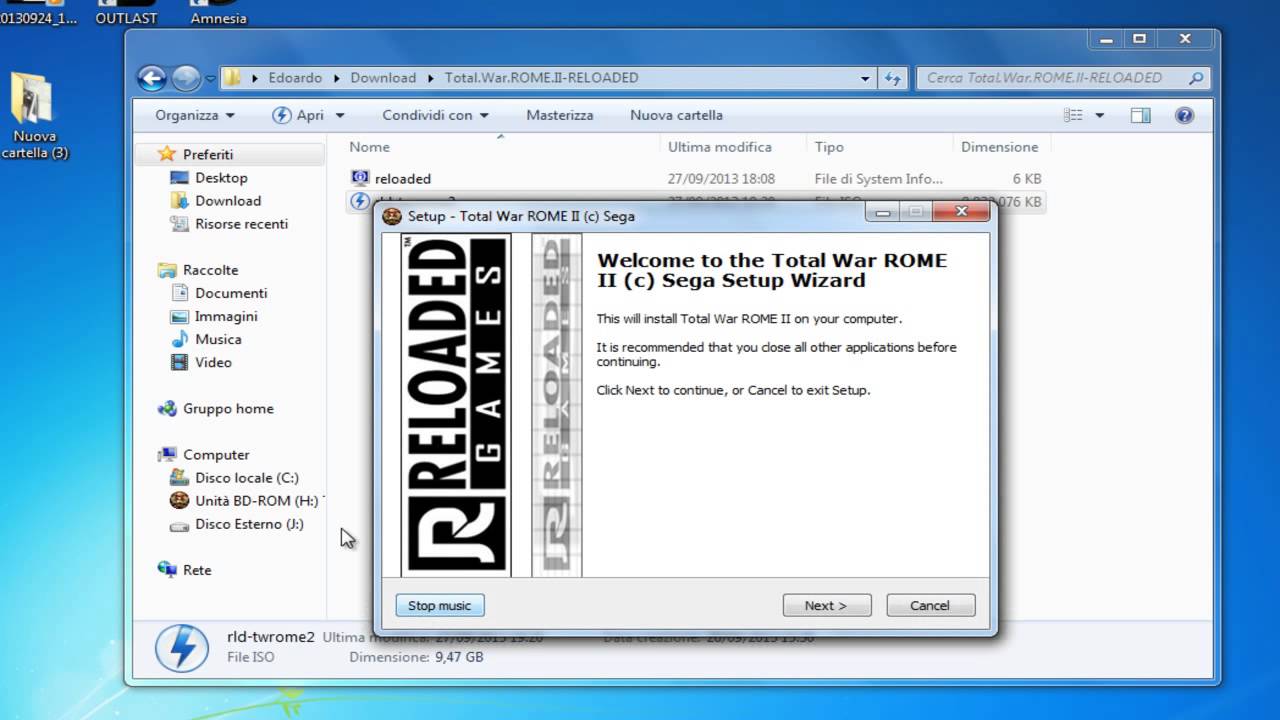Click the search magnifier icon

[1196, 78]
